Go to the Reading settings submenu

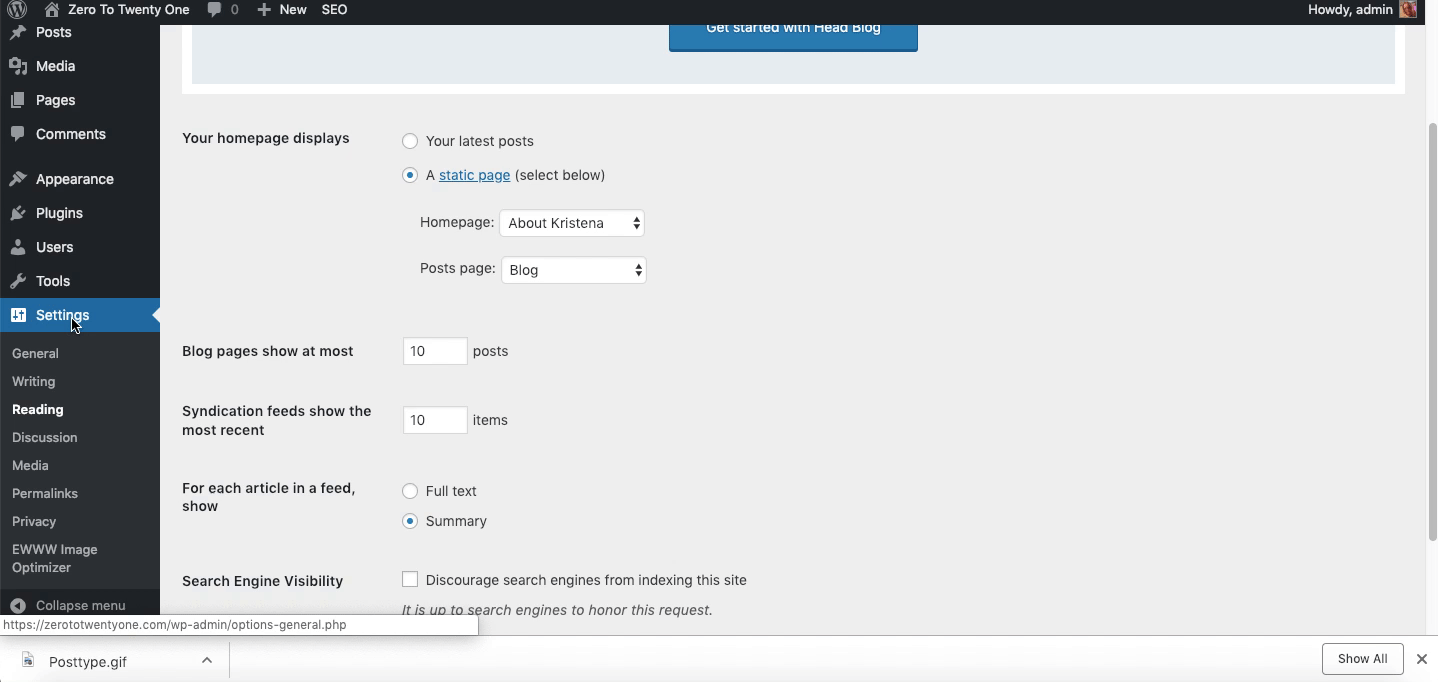[38, 409]
